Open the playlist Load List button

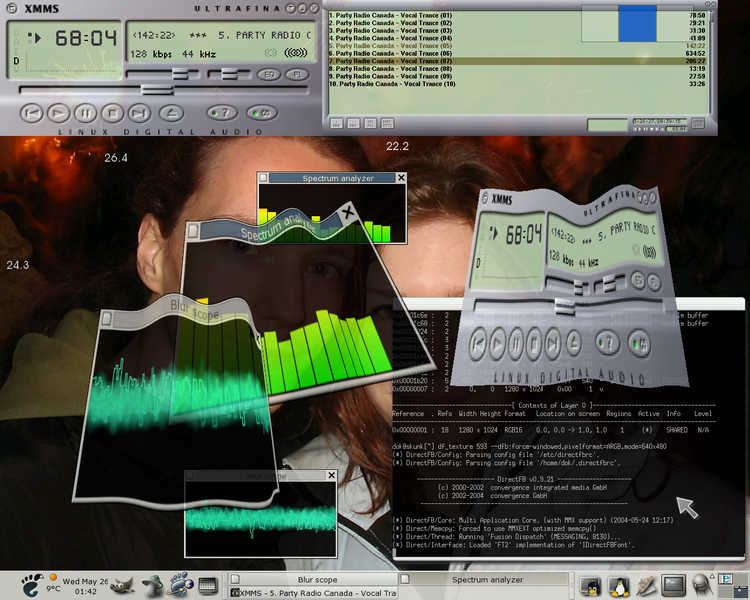pos(698,123)
